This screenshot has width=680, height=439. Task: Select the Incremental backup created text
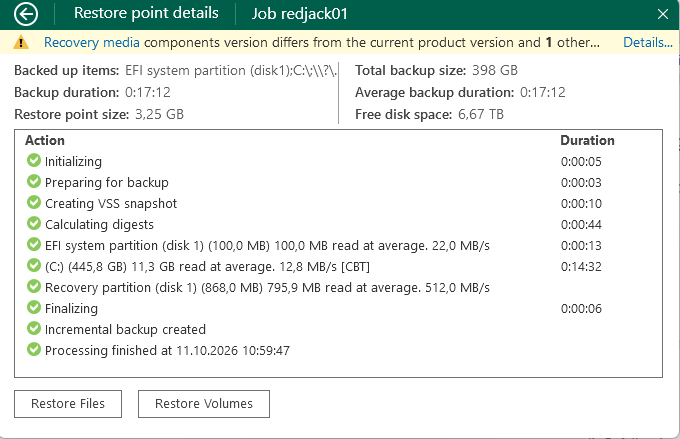[x=125, y=330]
